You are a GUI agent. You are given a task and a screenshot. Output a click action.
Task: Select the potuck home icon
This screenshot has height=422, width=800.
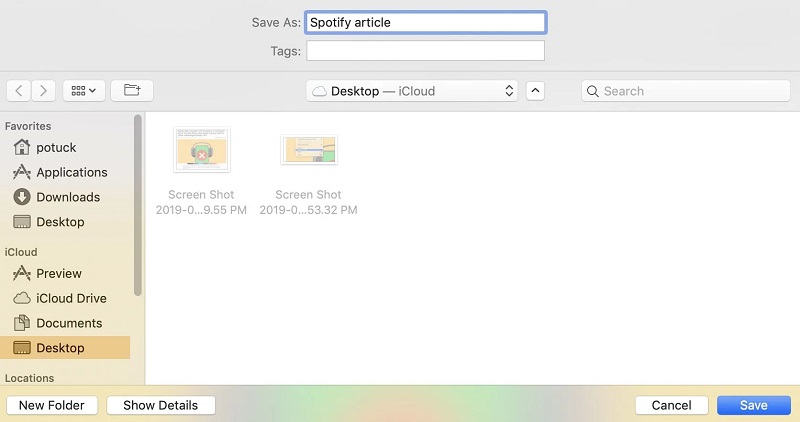pyautogui.click(x=21, y=147)
